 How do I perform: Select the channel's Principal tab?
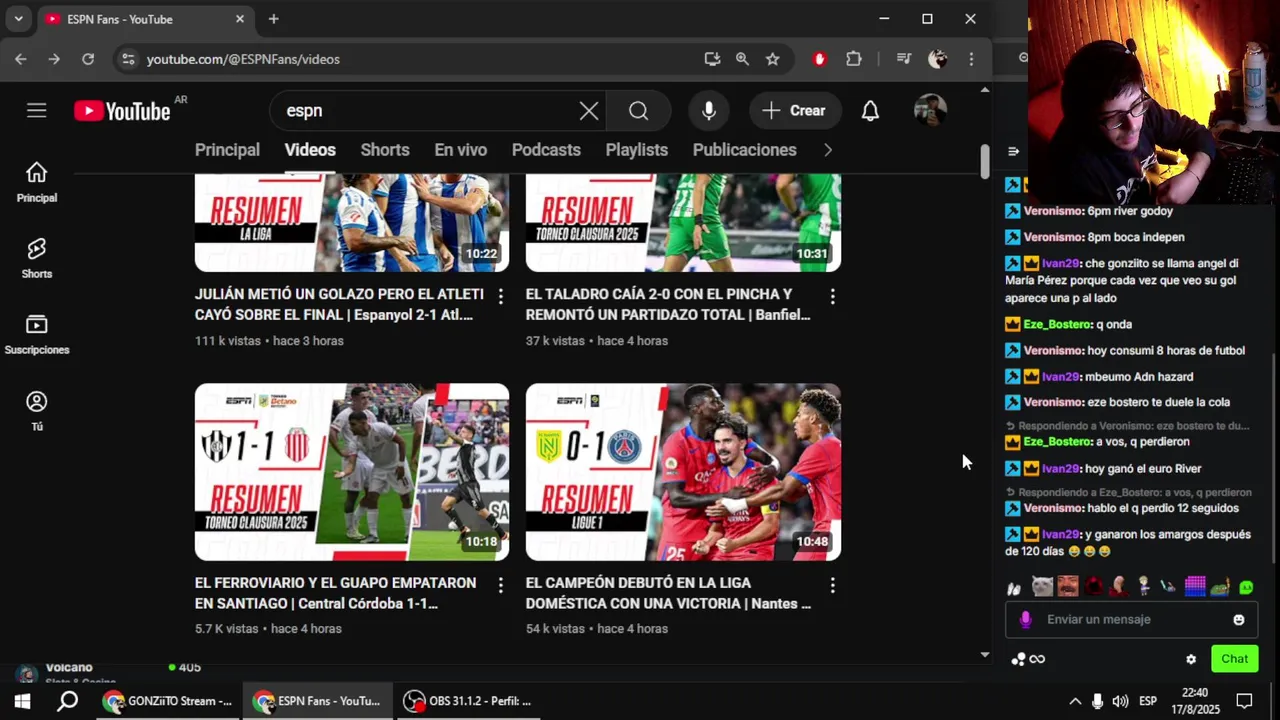pos(227,150)
